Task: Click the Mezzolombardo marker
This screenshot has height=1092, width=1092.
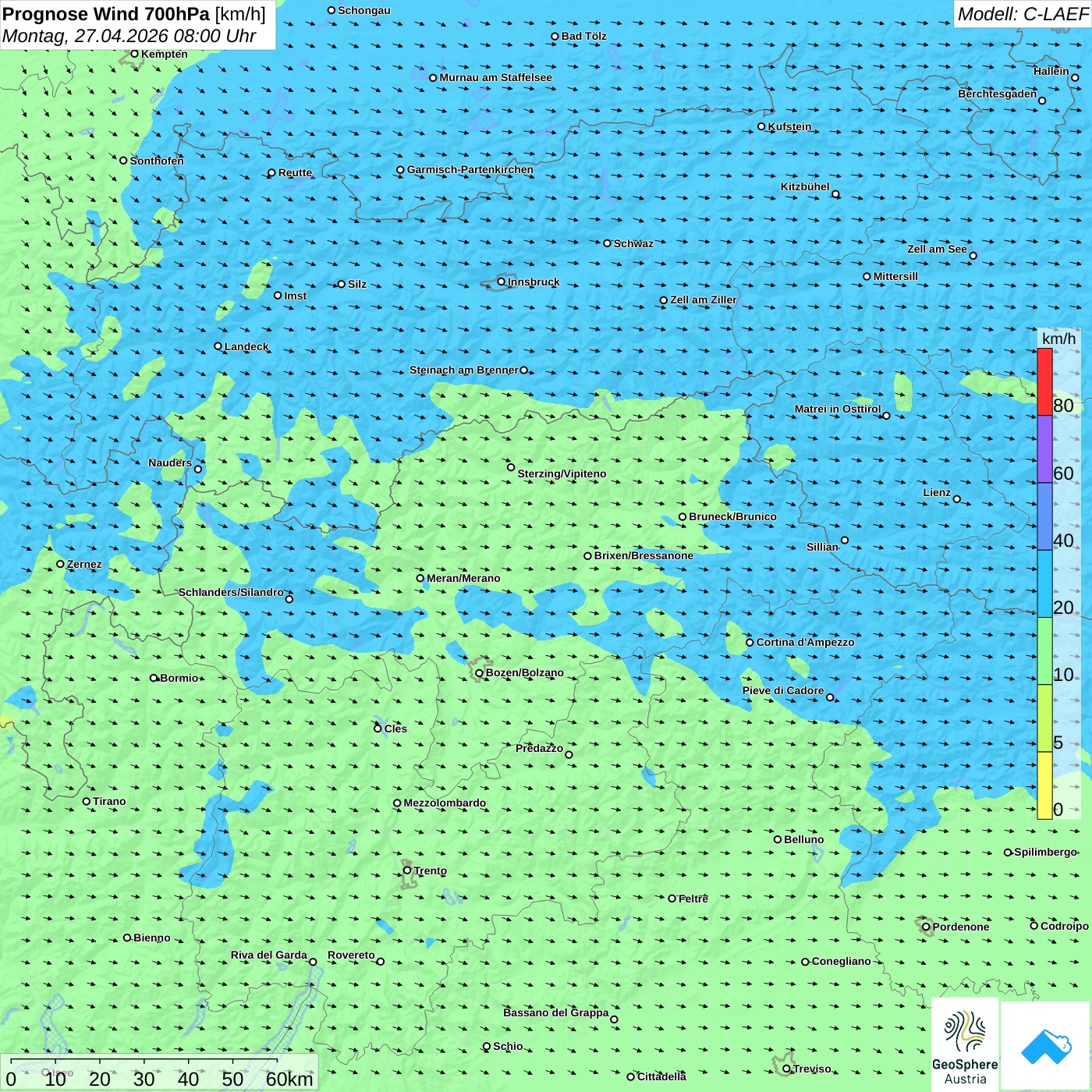Action: click(x=397, y=803)
